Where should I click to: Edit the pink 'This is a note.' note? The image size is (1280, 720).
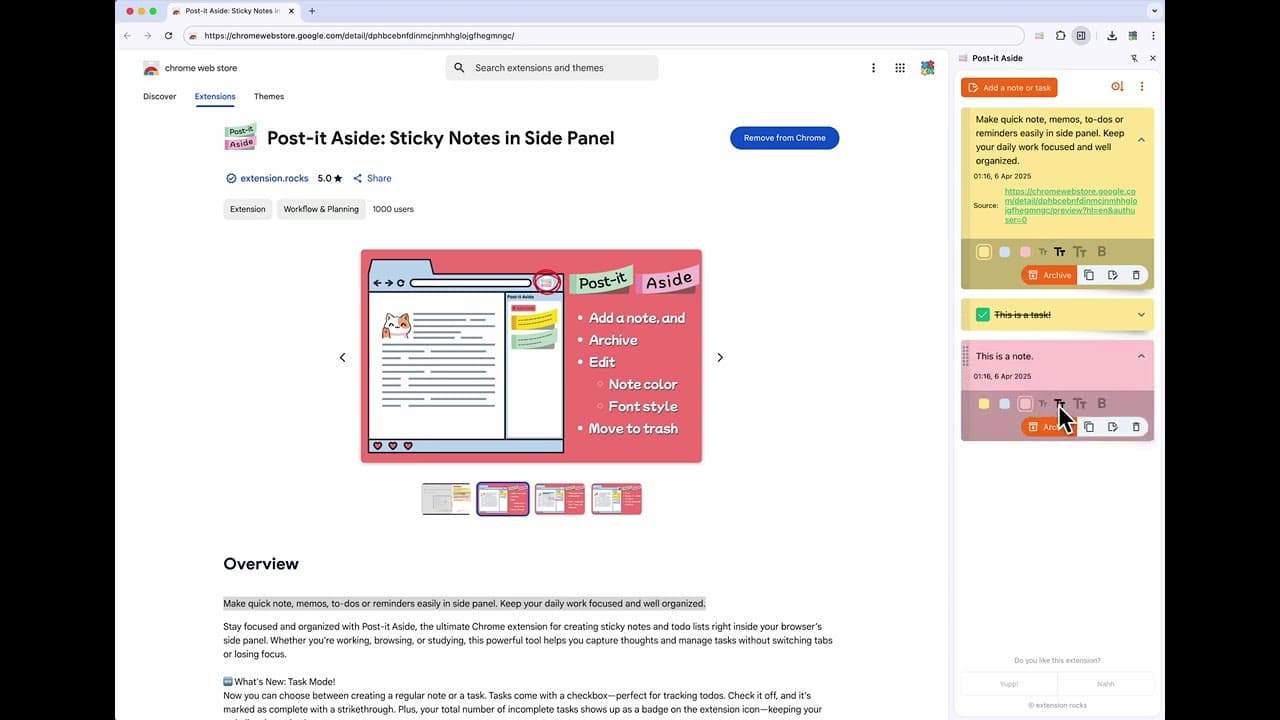click(x=1112, y=427)
